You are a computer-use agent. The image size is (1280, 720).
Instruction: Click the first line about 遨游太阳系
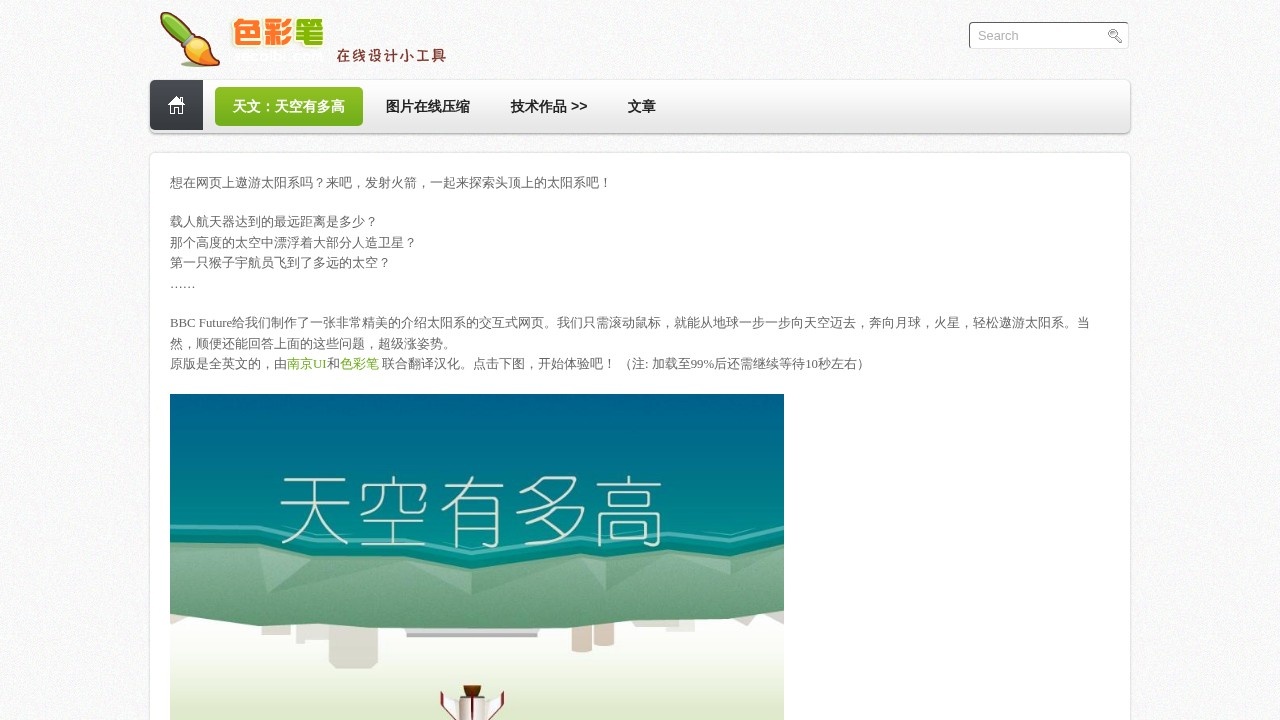389,183
